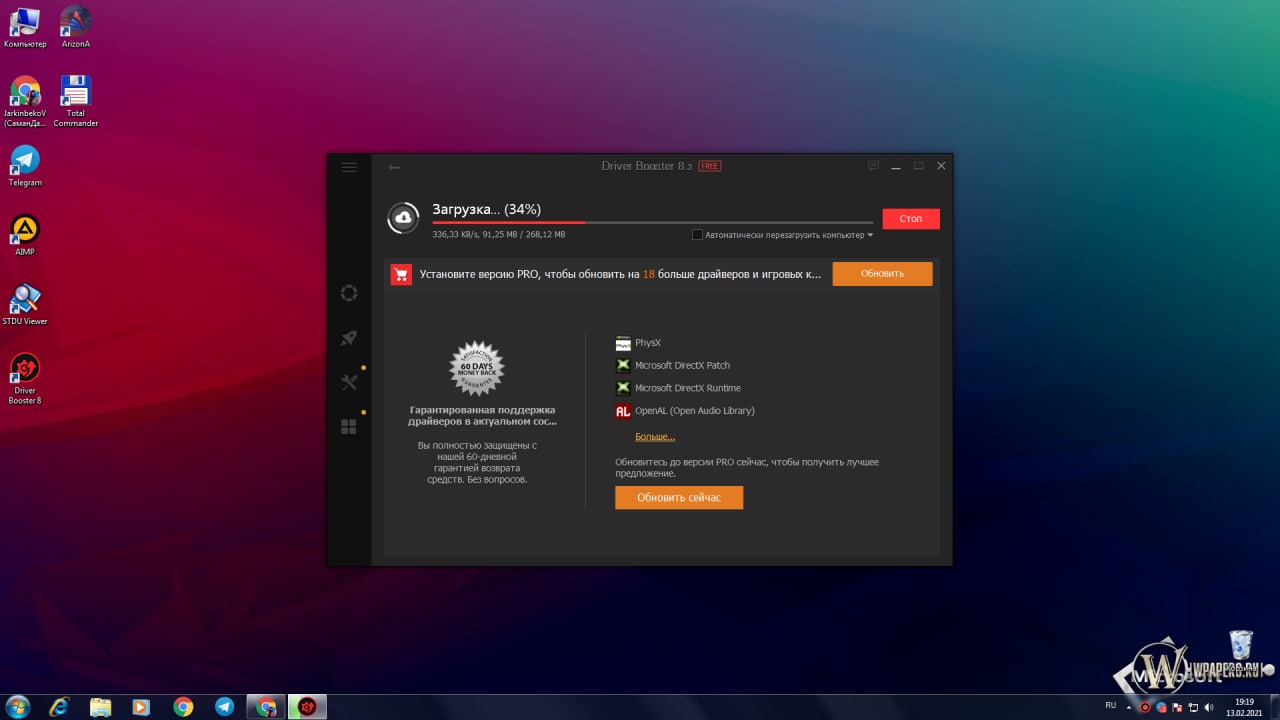Click the Microsoft DirectX Patch icon
The height and width of the screenshot is (720, 1280).
coord(623,365)
